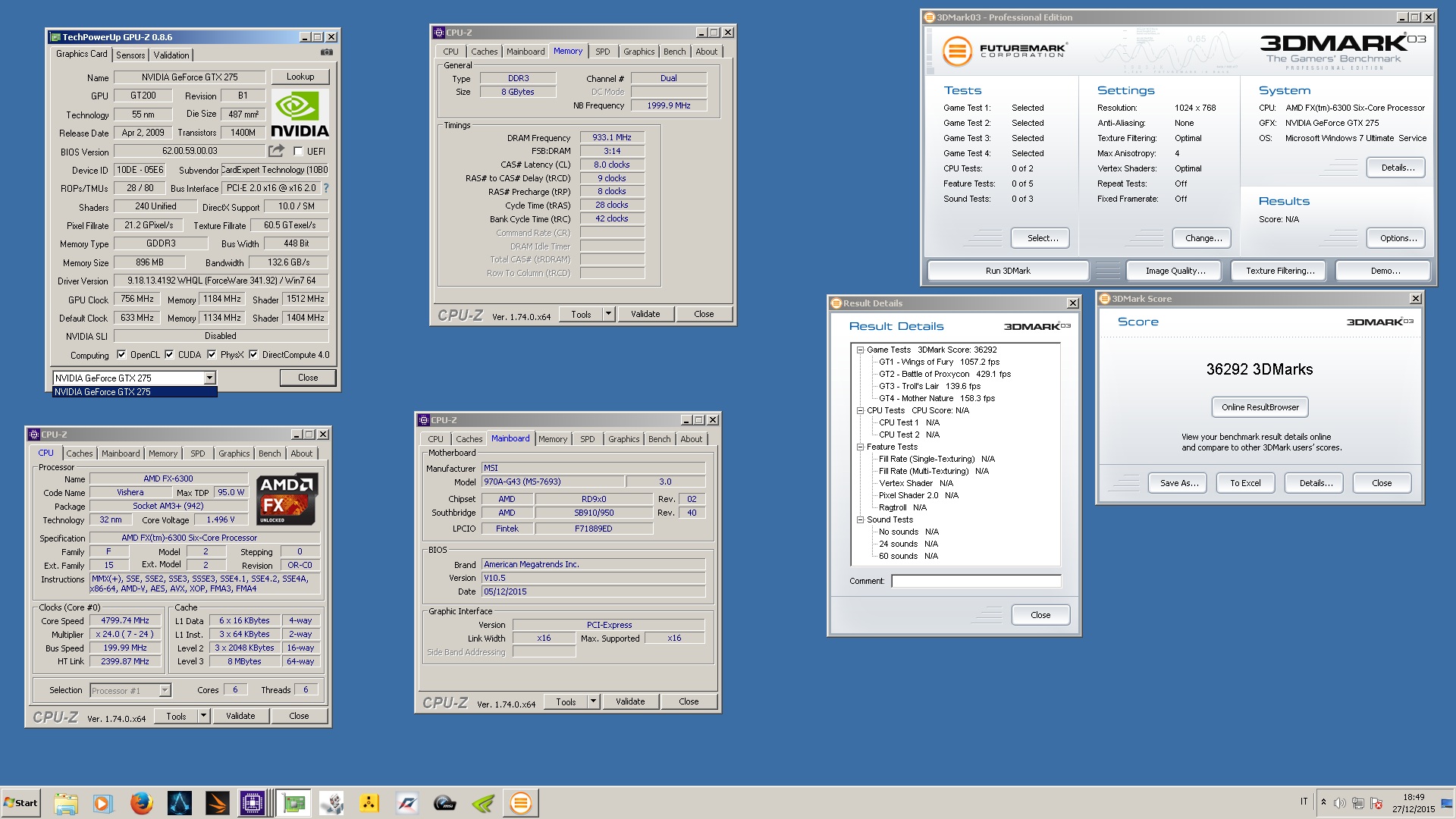Click Run 3DMark button

pyautogui.click(x=1008, y=271)
